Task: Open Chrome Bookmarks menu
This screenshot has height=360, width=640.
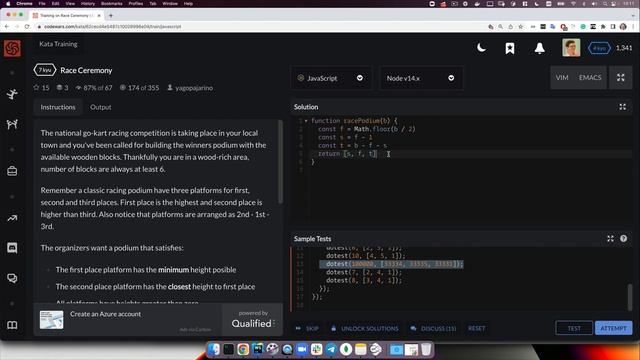Action: coord(111,3)
